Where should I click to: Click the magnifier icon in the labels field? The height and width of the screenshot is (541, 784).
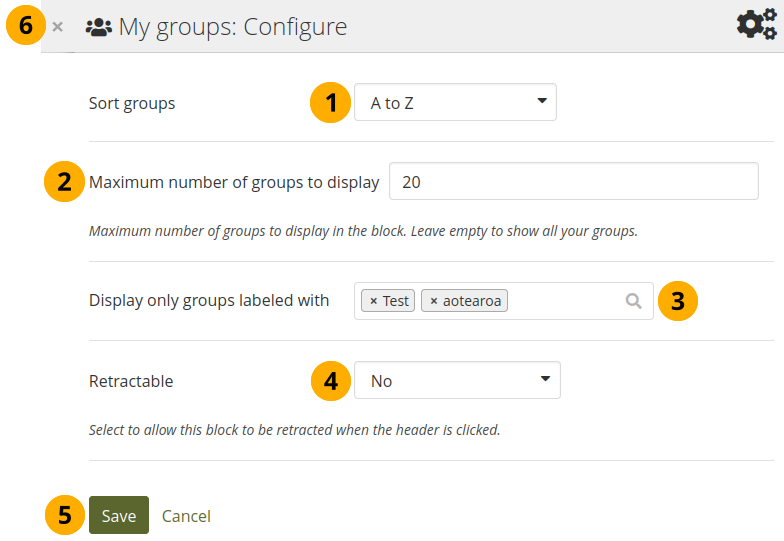633,301
